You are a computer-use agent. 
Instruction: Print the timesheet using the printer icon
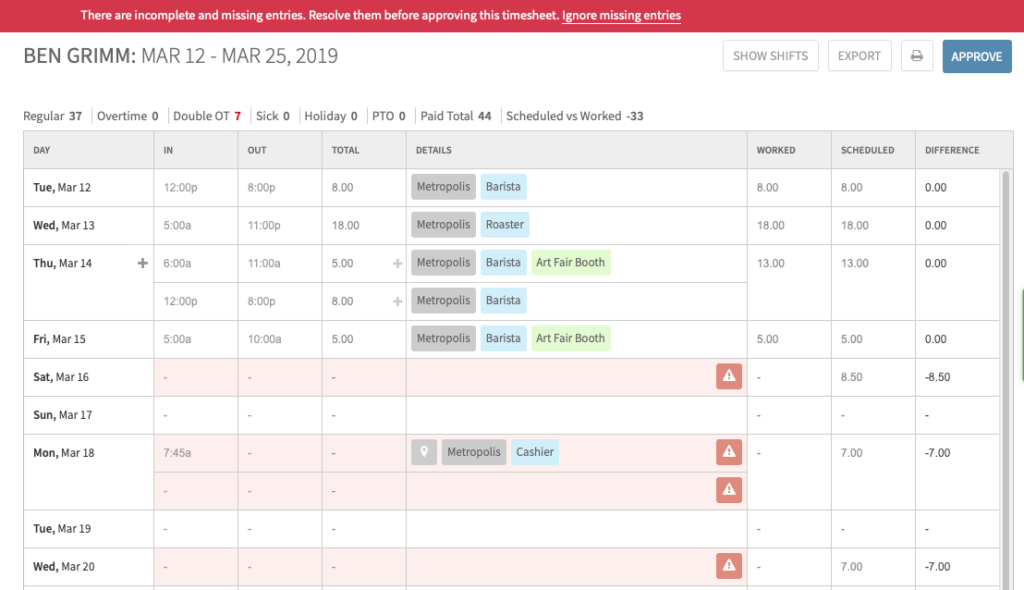(916, 56)
